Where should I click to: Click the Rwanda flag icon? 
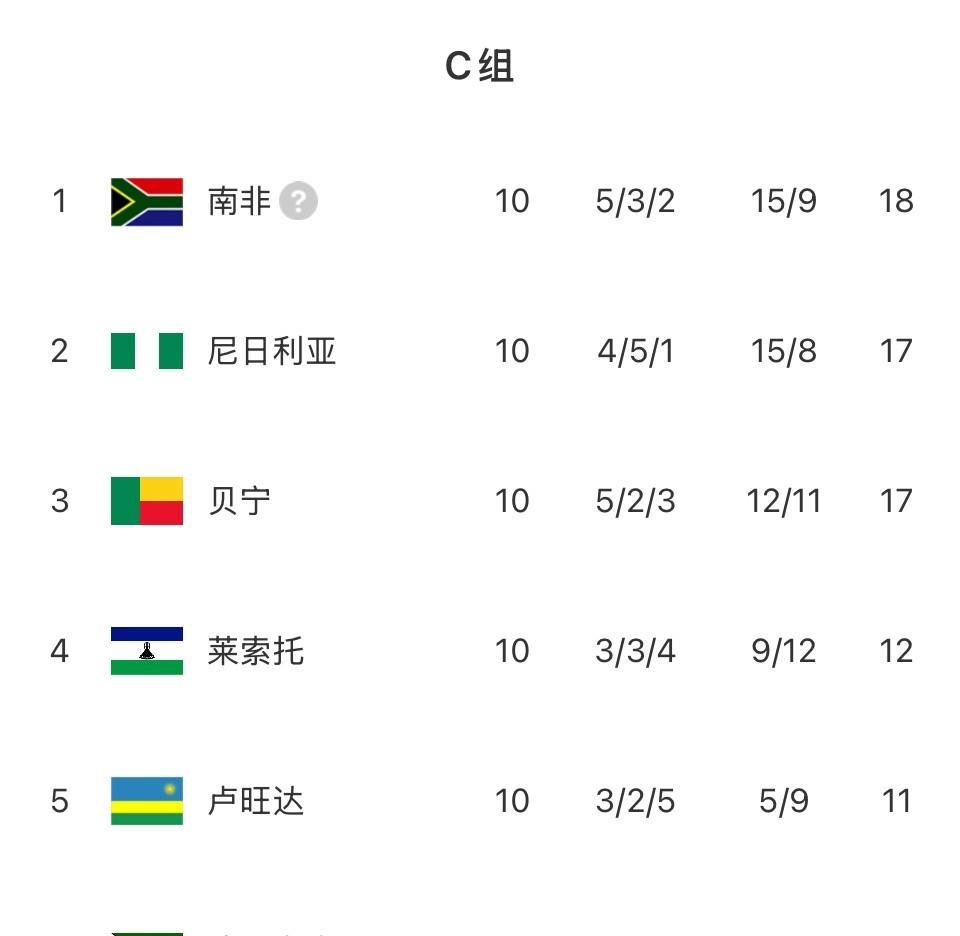[x=147, y=801]
